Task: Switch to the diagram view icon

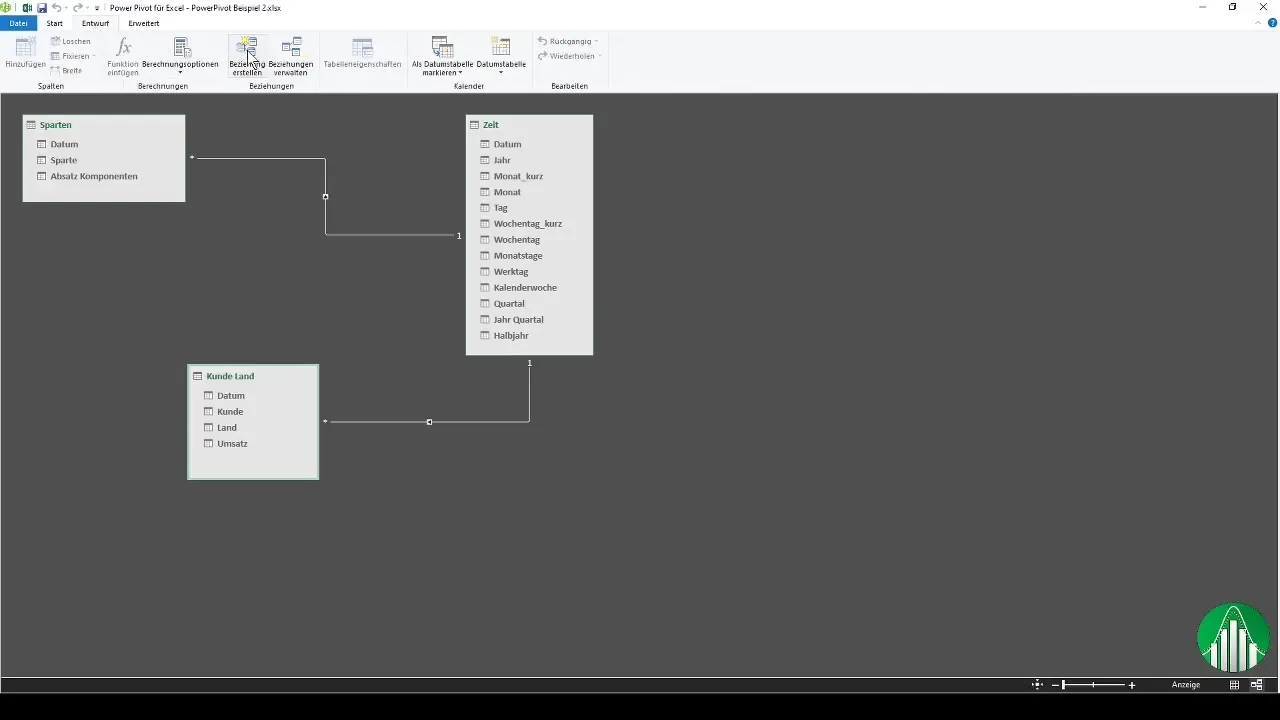Action: pos(1257,685)
